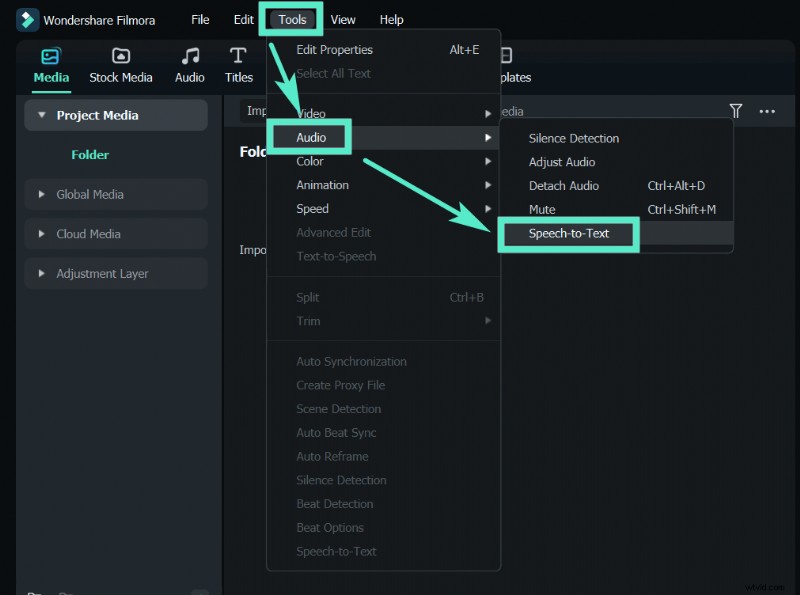Screen dimensions: 800x595
Task: Select the Folder item under Project Media
Action: [90, 155]
